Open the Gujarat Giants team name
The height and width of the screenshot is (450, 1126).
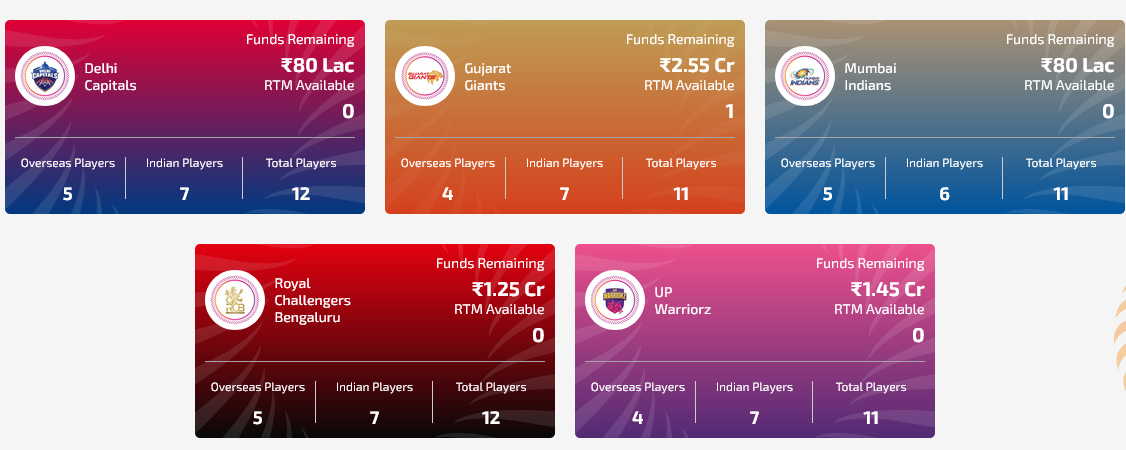pyautogui.click(x=488, y=77)
